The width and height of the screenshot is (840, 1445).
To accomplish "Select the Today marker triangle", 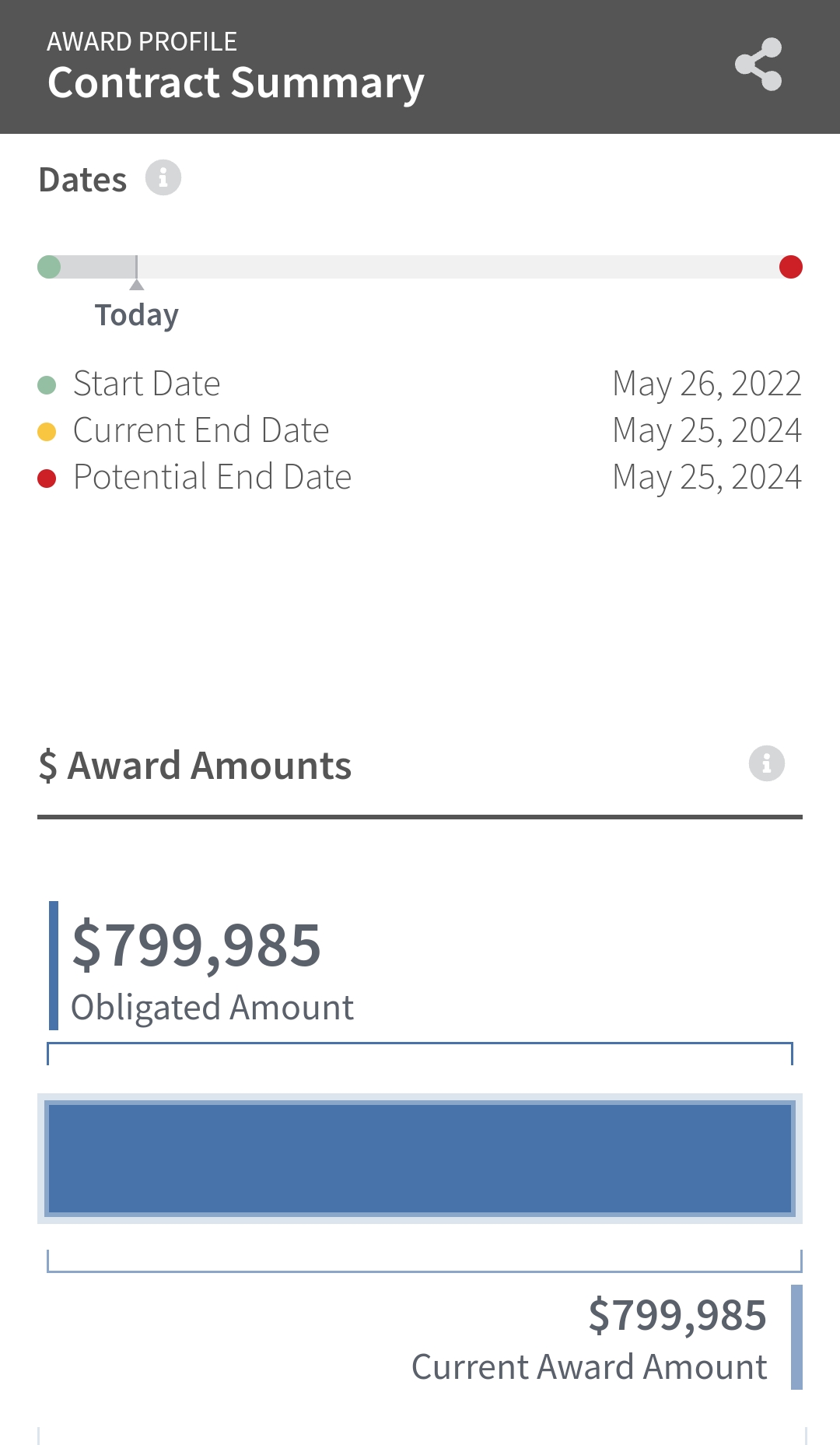I will [137, 285].
